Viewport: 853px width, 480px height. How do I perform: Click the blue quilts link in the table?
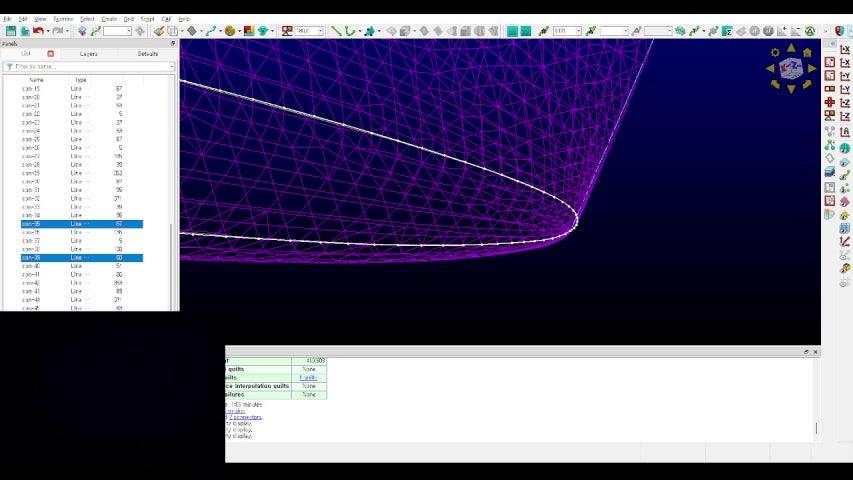pyautogui.click(x=307, y=377)
